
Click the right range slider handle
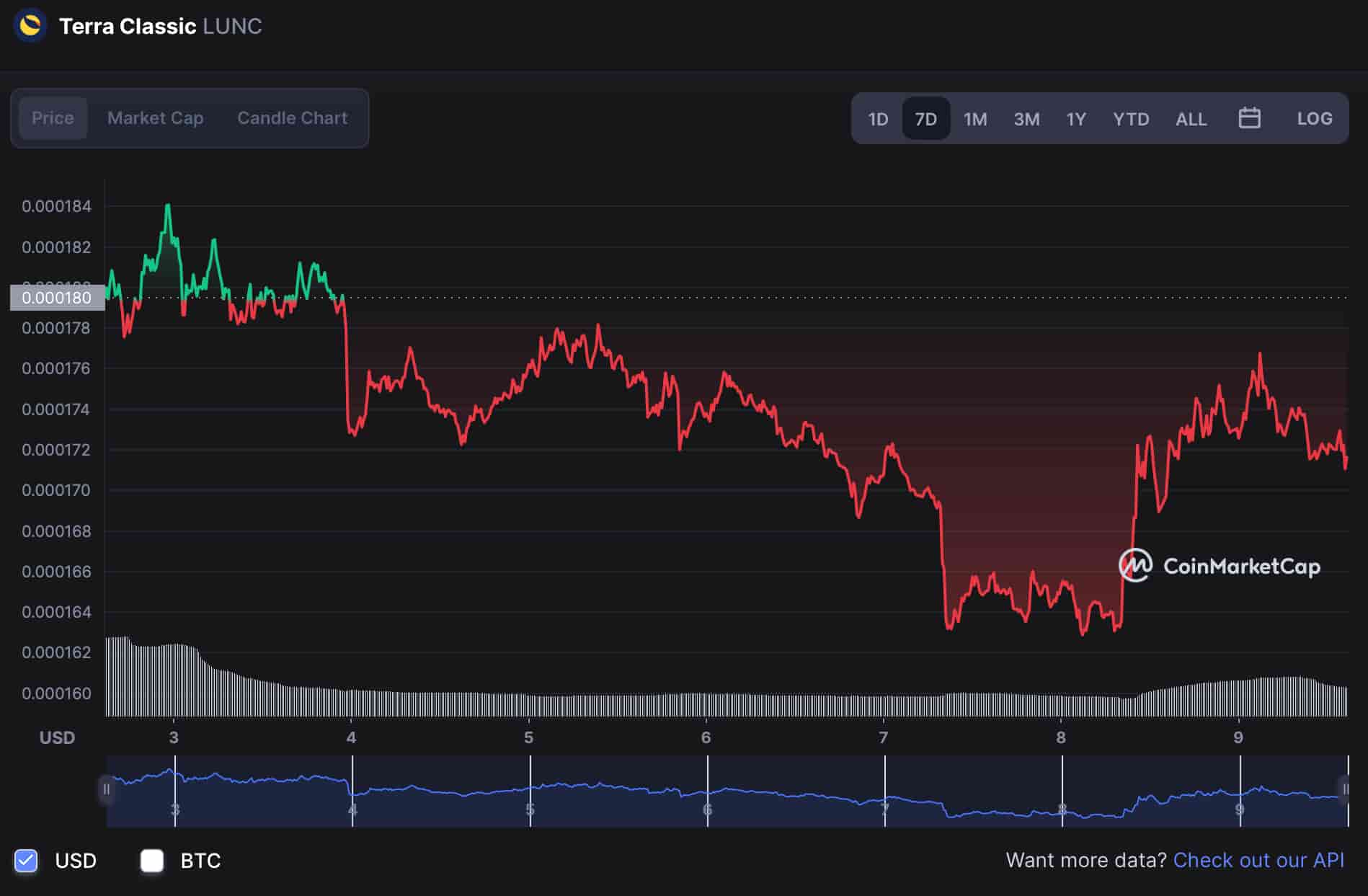pyautogui.click(x=1346, y=789)
